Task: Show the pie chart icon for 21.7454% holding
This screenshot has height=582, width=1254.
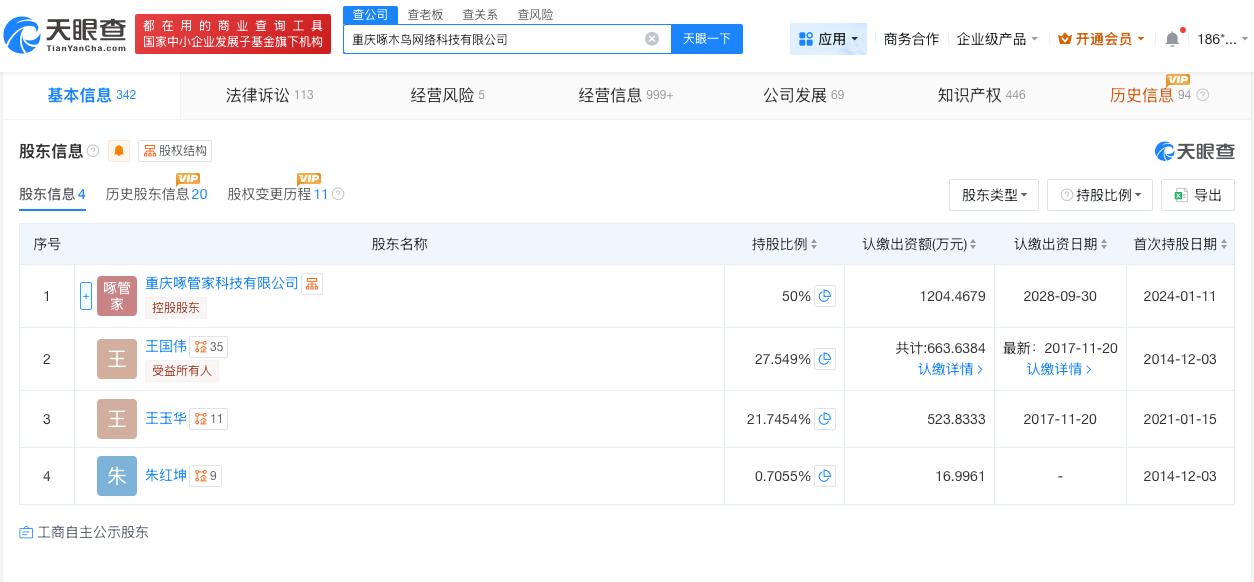Action: click(x=825, y=419)
